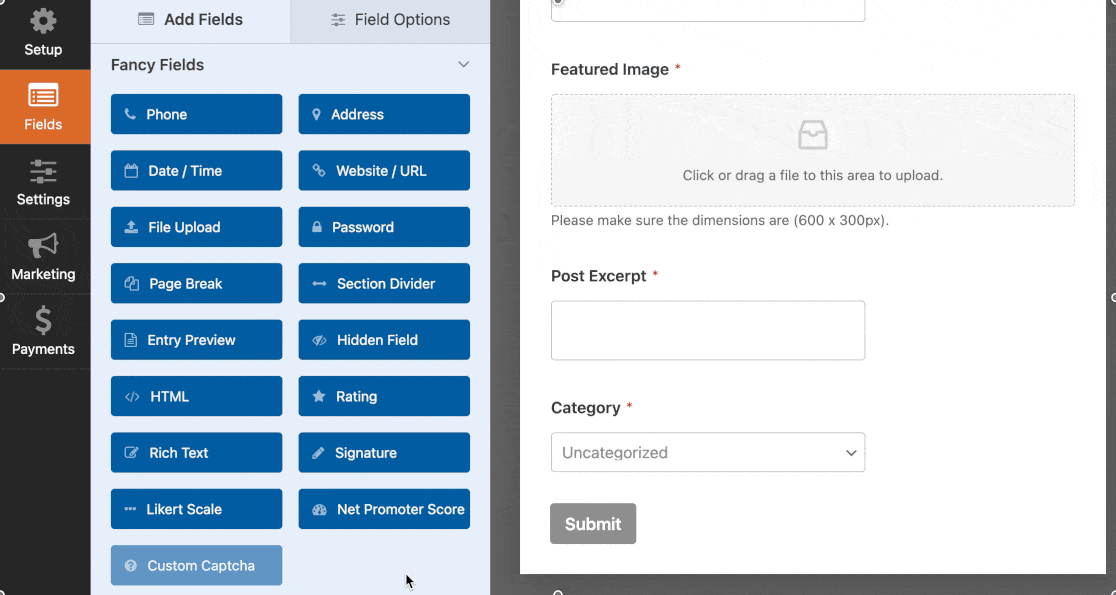This screenshot has width=1116, height=595.
Task: Add the Custom Captcha field
Action: click(x=196, y=566)
